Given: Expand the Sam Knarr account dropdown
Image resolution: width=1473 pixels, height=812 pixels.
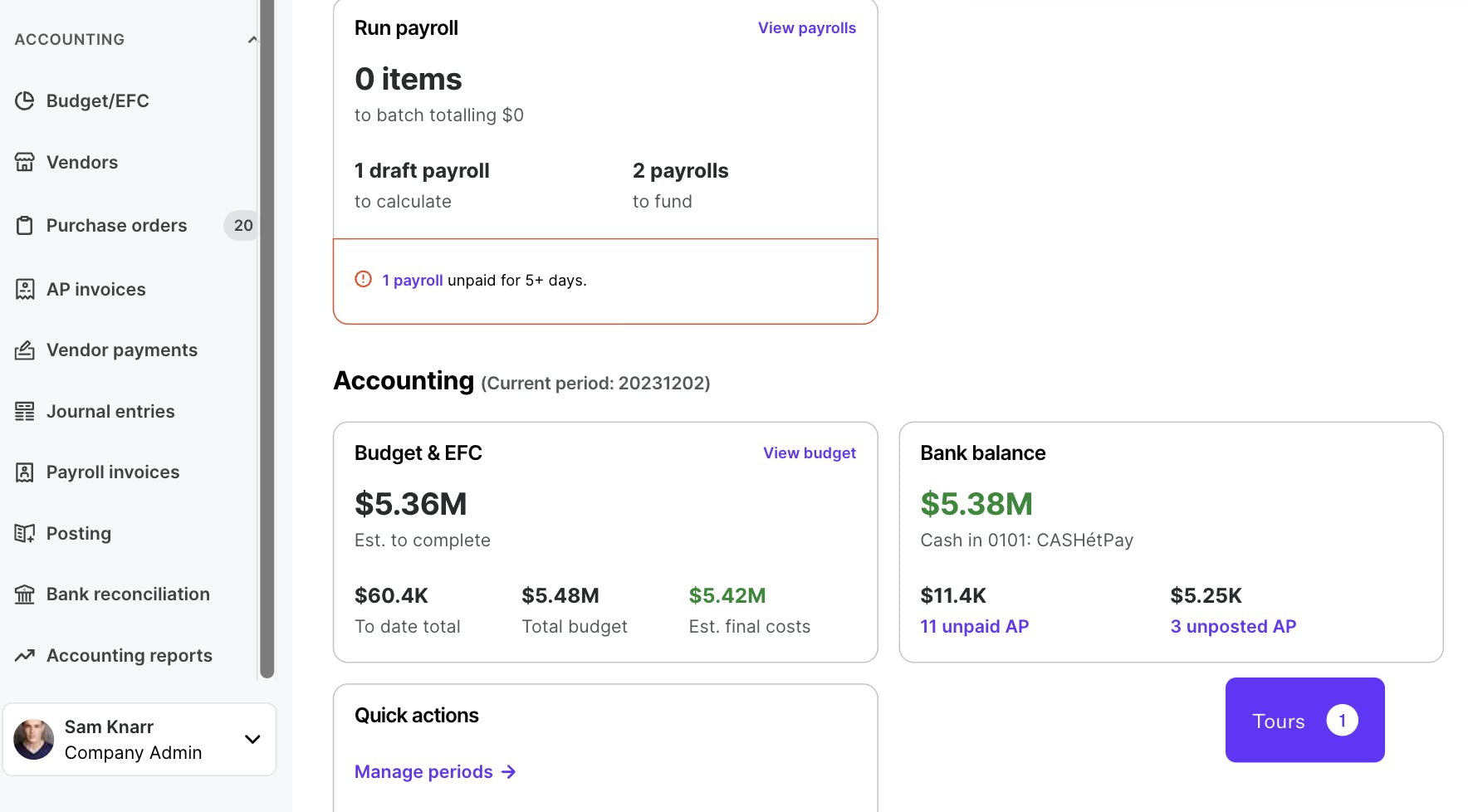Looking at the screenshot, I should pyautogui.click(x=252, y=739).
